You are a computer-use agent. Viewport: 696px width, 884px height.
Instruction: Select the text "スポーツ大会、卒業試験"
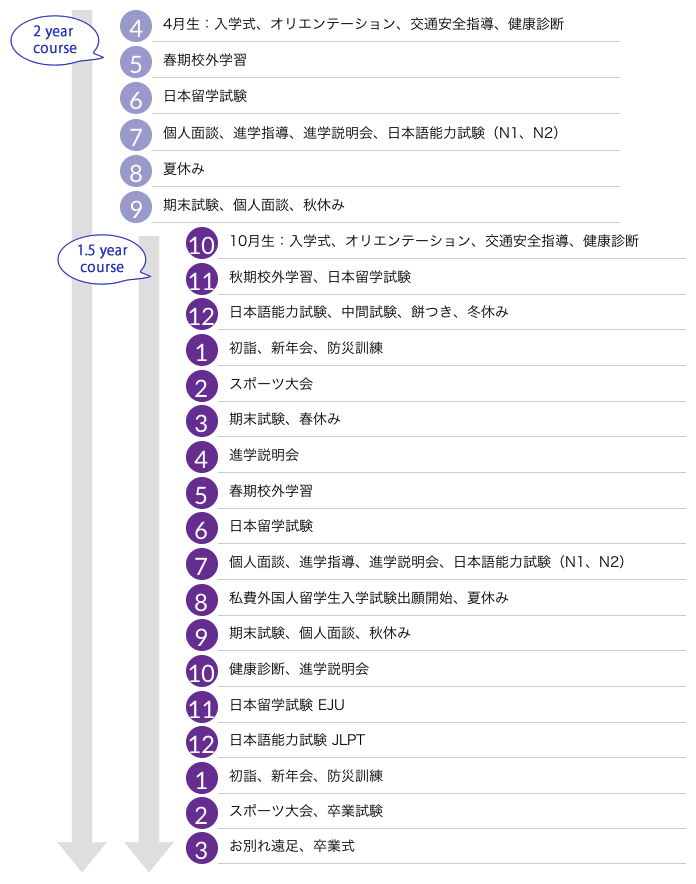306,811
